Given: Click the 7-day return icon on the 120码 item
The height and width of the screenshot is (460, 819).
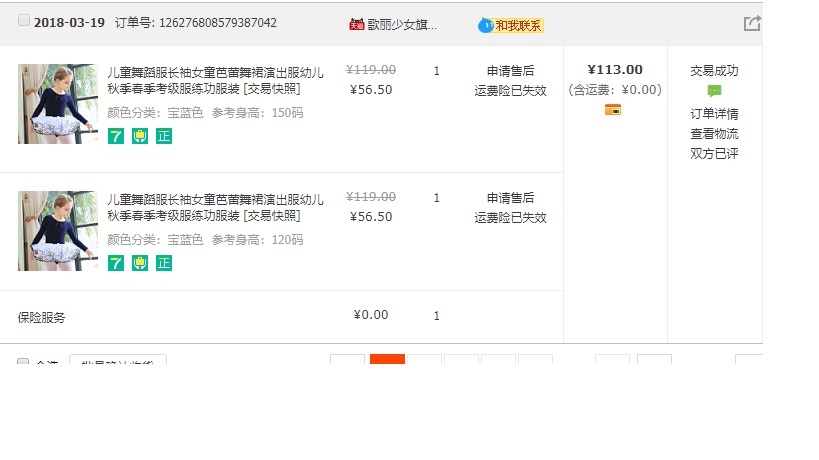Looking at the screenshot, I should 116,263.
